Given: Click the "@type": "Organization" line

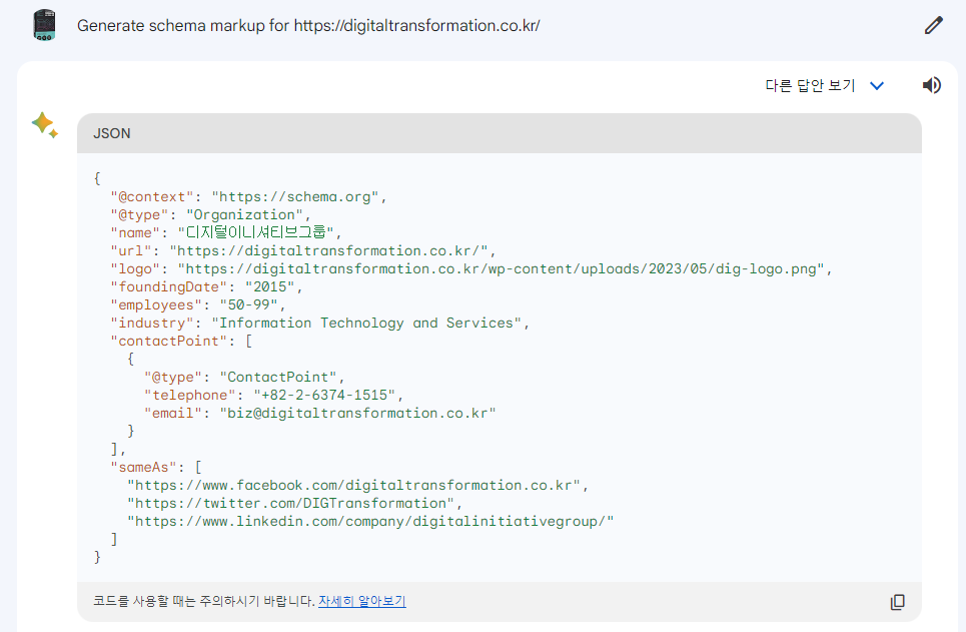Looking at the screenshot, I should coord(210,214).
